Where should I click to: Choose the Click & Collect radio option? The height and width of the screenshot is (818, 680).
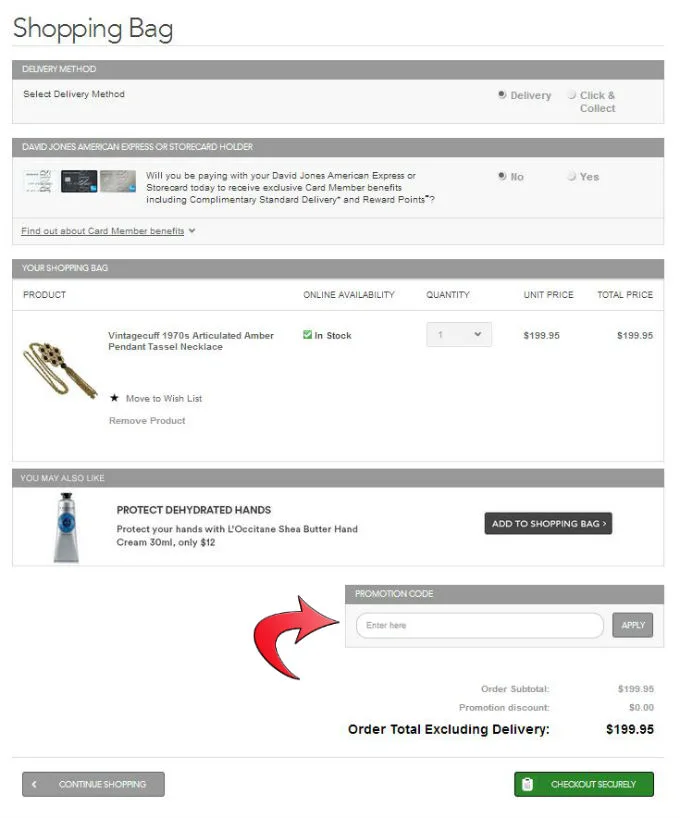tap(571, 94)
